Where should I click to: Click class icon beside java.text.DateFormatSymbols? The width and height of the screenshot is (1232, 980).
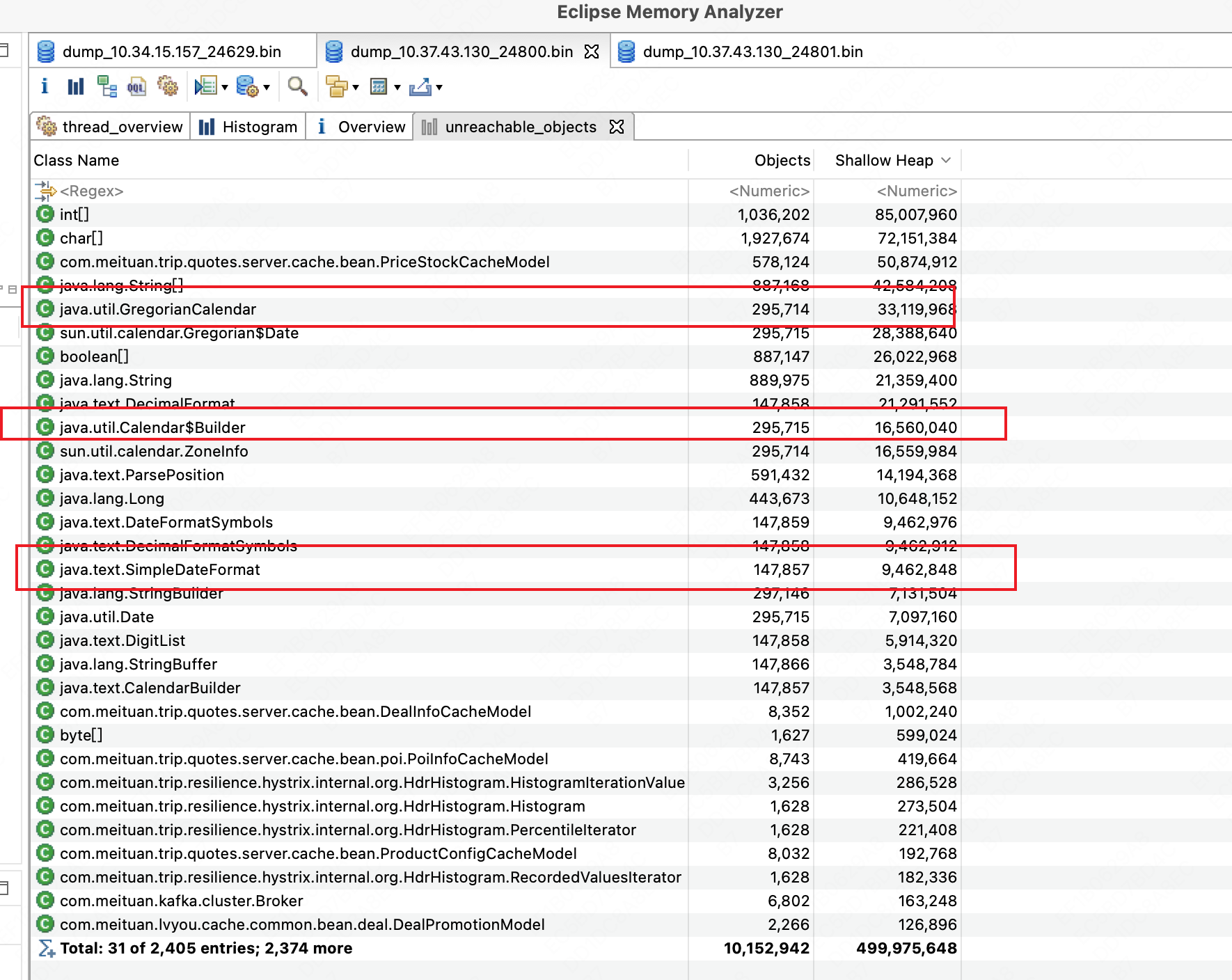click(x=45, y=522)
